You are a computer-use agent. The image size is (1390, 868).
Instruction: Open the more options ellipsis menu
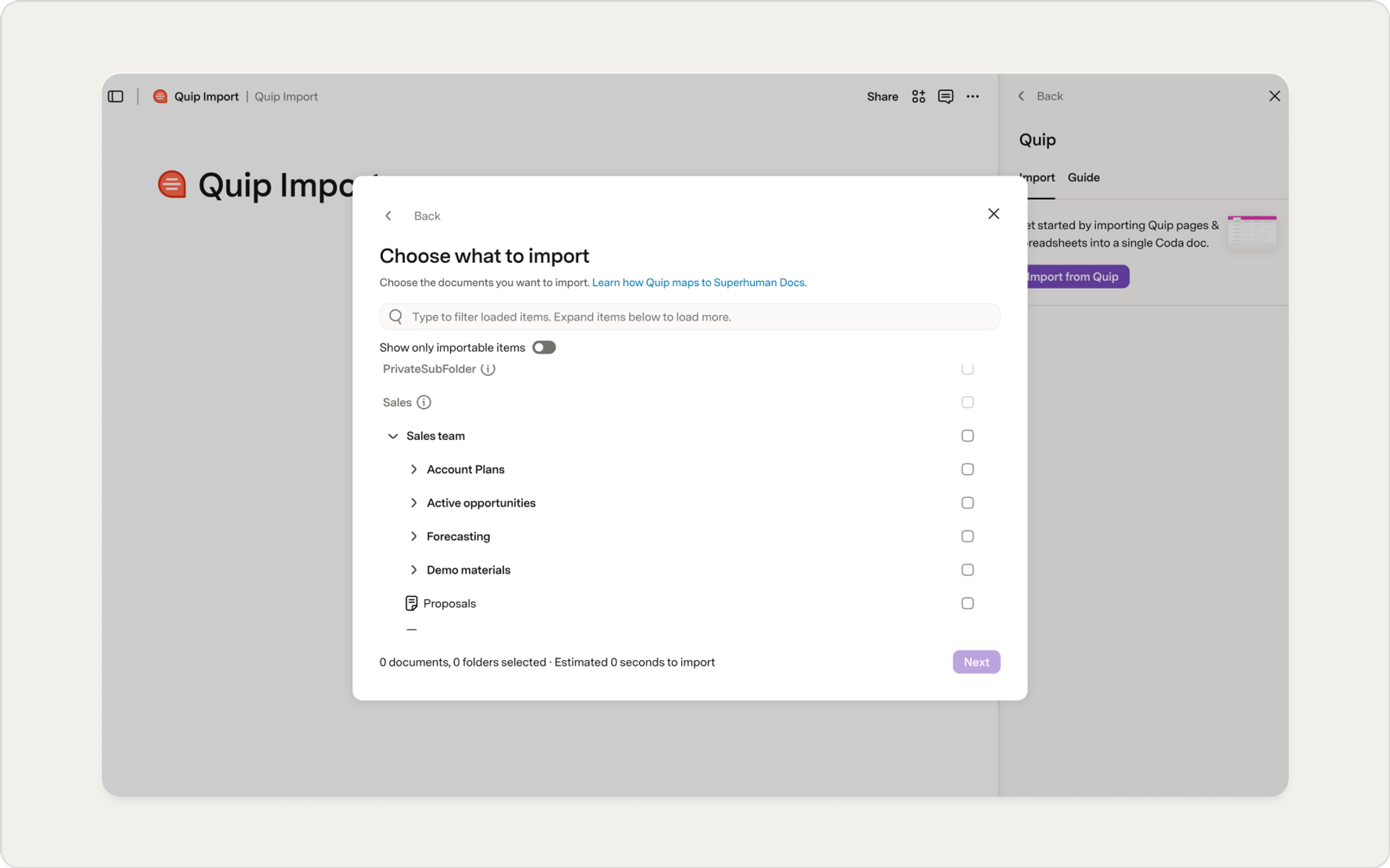(972, 97)
